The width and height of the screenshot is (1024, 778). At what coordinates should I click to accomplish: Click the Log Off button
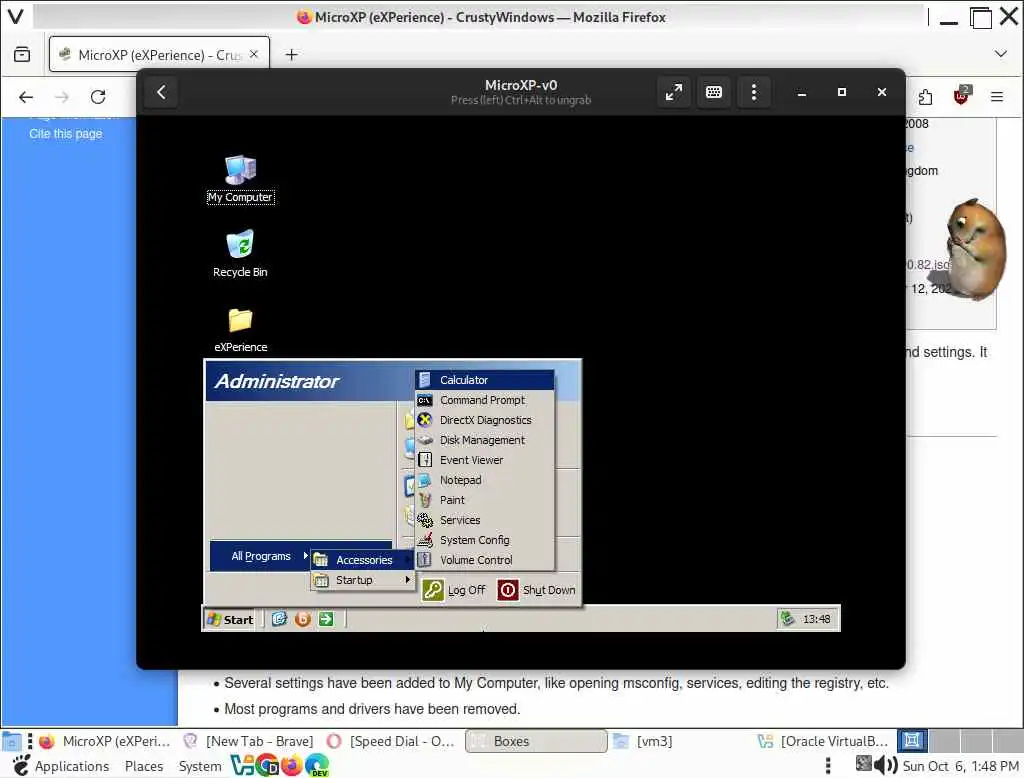[454, 590]
